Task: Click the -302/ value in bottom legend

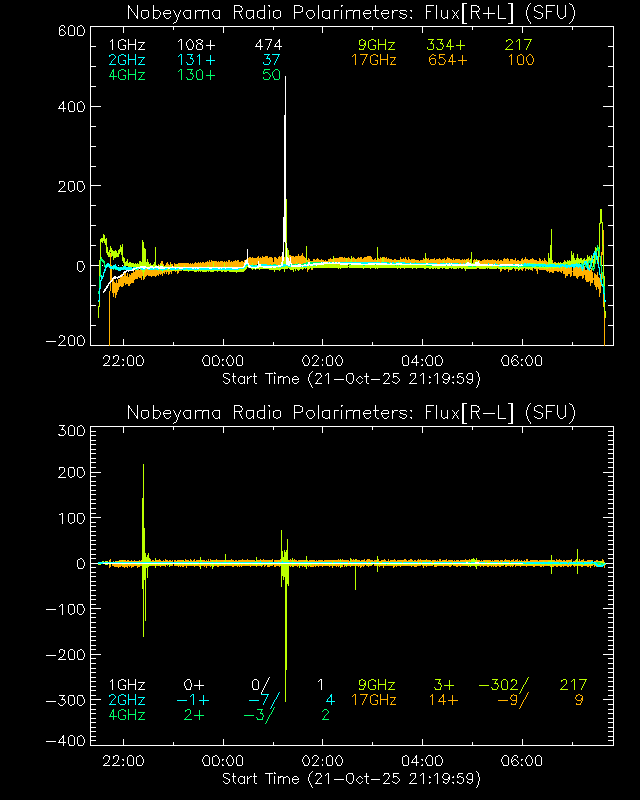Action: click(504, 685)
